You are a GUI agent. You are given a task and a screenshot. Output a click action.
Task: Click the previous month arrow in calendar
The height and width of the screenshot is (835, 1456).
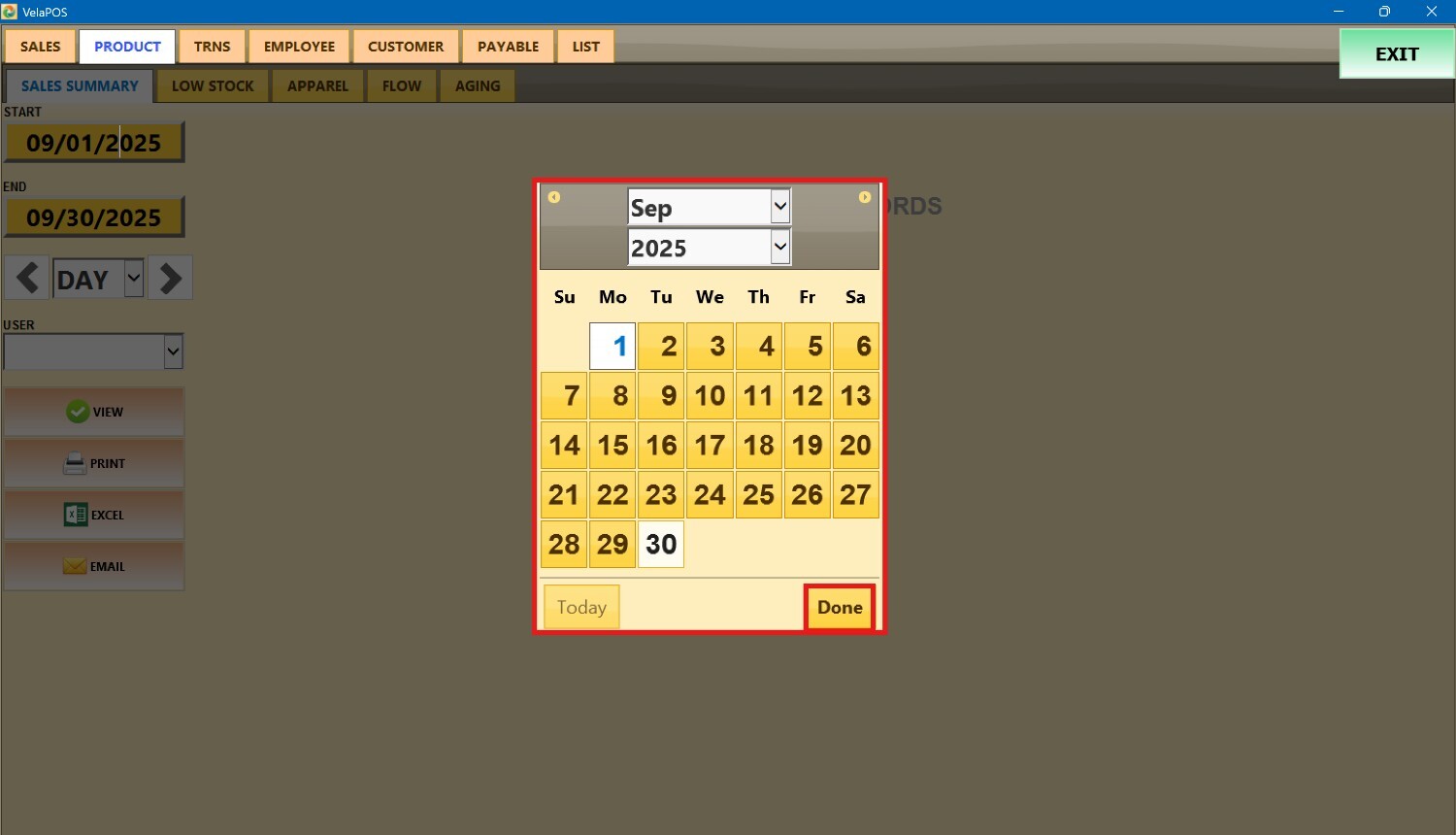pyautogui.click(x=554, y=197)
